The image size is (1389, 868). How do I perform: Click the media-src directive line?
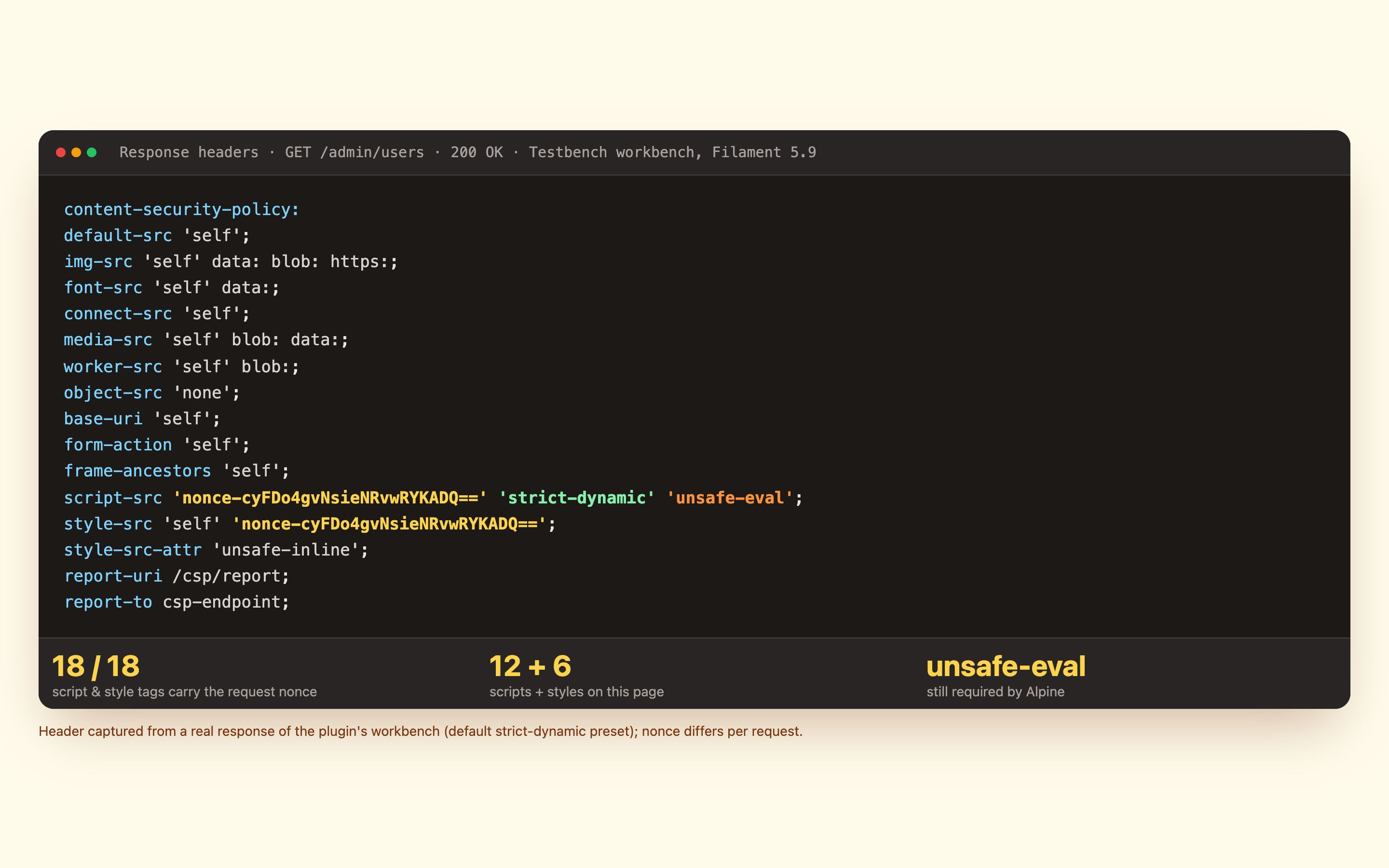click(x=206, y=340)
